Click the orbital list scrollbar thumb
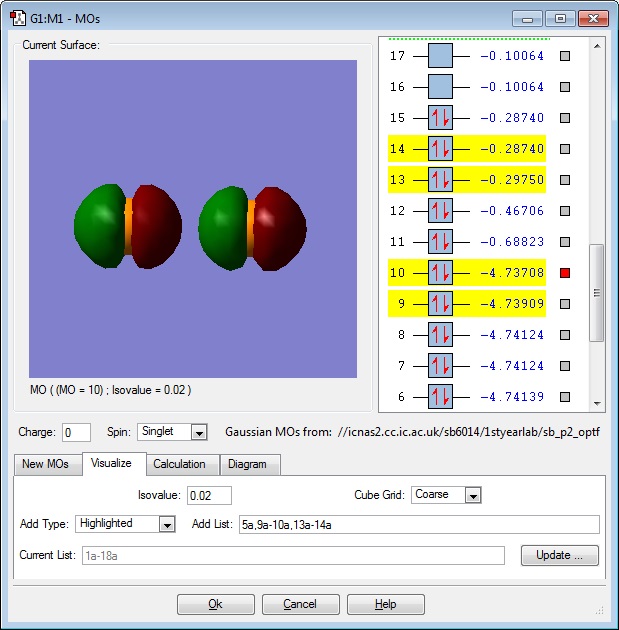The width and height of the screenshot is (619, 630). 597,293
